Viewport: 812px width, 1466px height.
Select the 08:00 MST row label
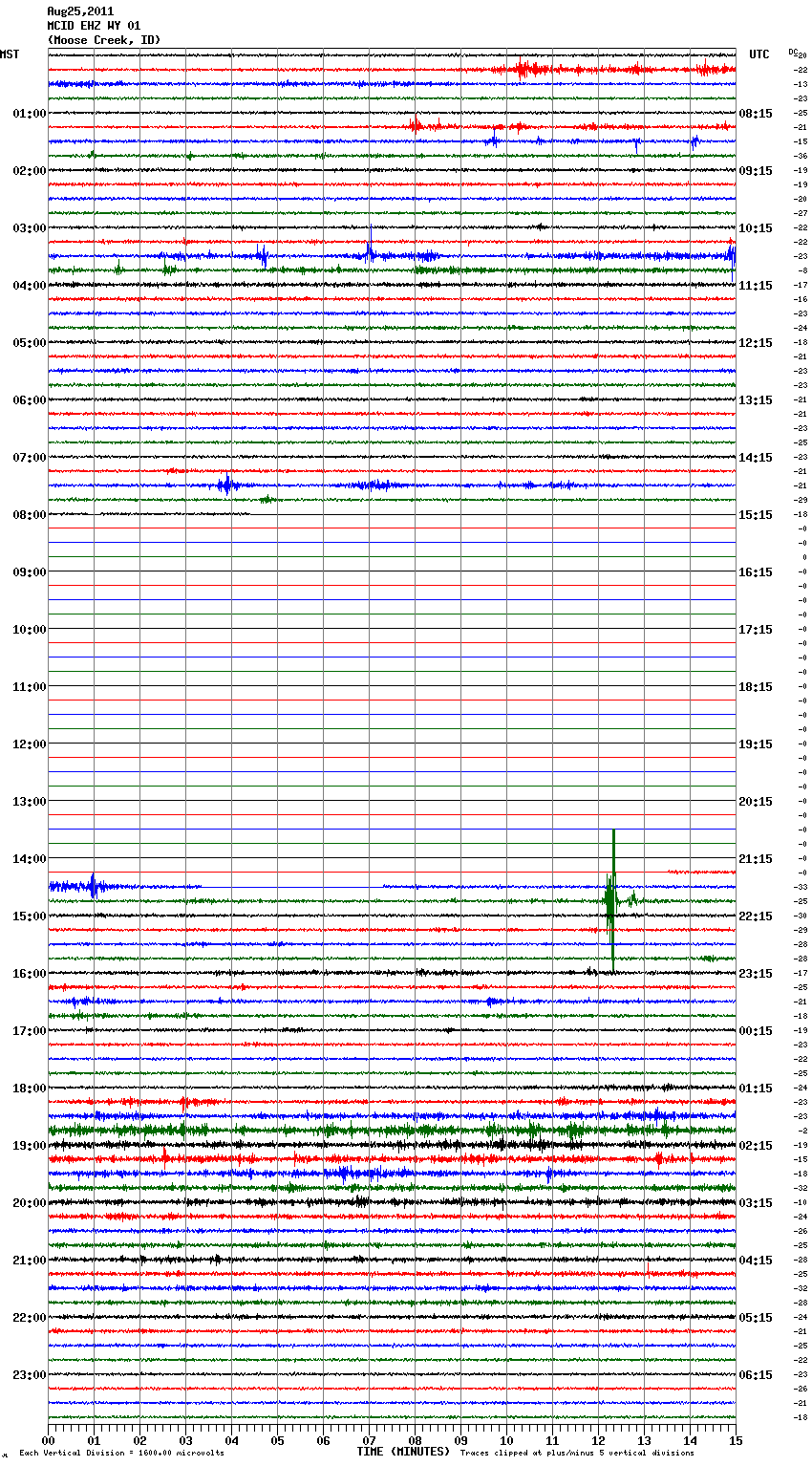pyautogui.click(x=30, y=515)
